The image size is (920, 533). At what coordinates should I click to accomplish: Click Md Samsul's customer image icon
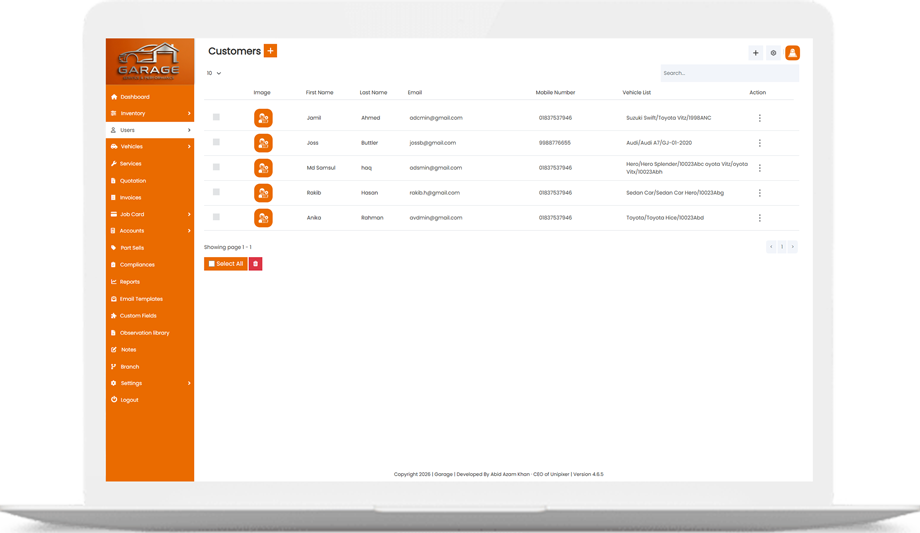[x=263, y=168]
